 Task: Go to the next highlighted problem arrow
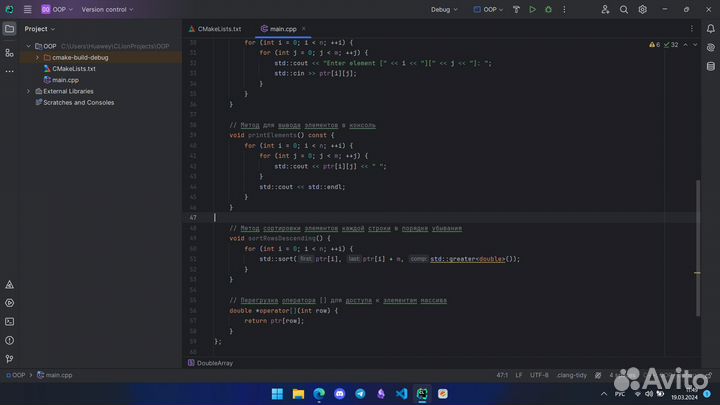(695, 45)
